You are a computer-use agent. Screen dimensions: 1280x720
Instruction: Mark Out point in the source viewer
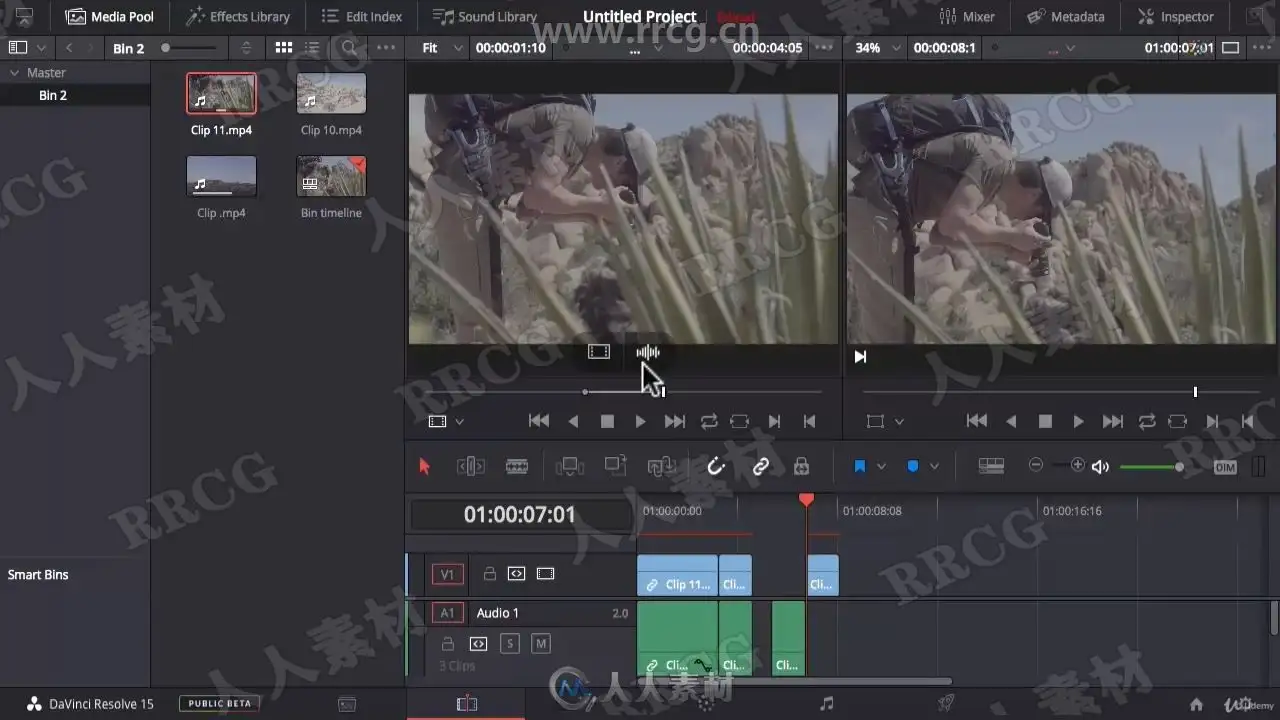[810, 422]
